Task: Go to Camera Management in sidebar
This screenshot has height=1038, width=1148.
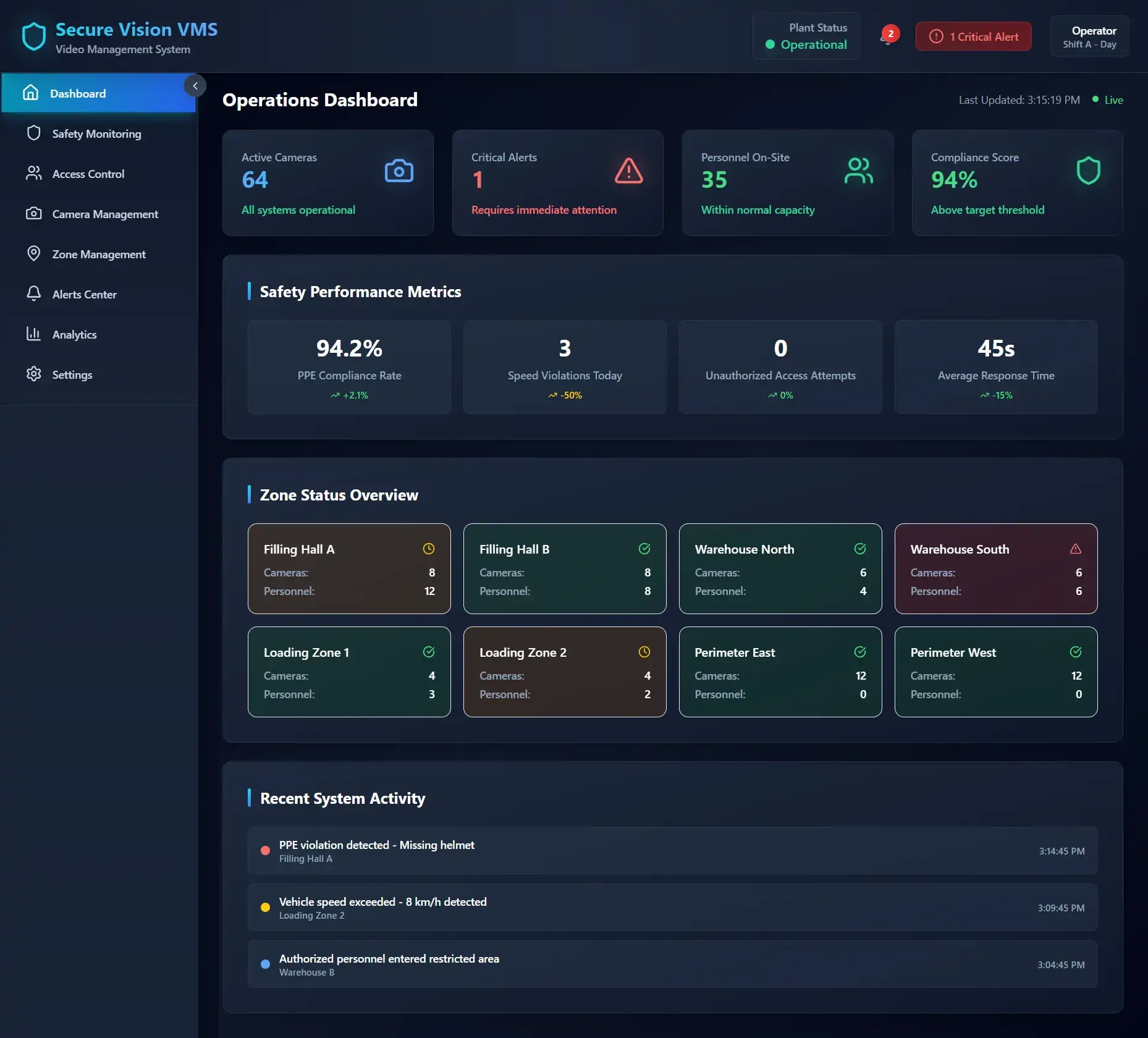Action: 105,214
